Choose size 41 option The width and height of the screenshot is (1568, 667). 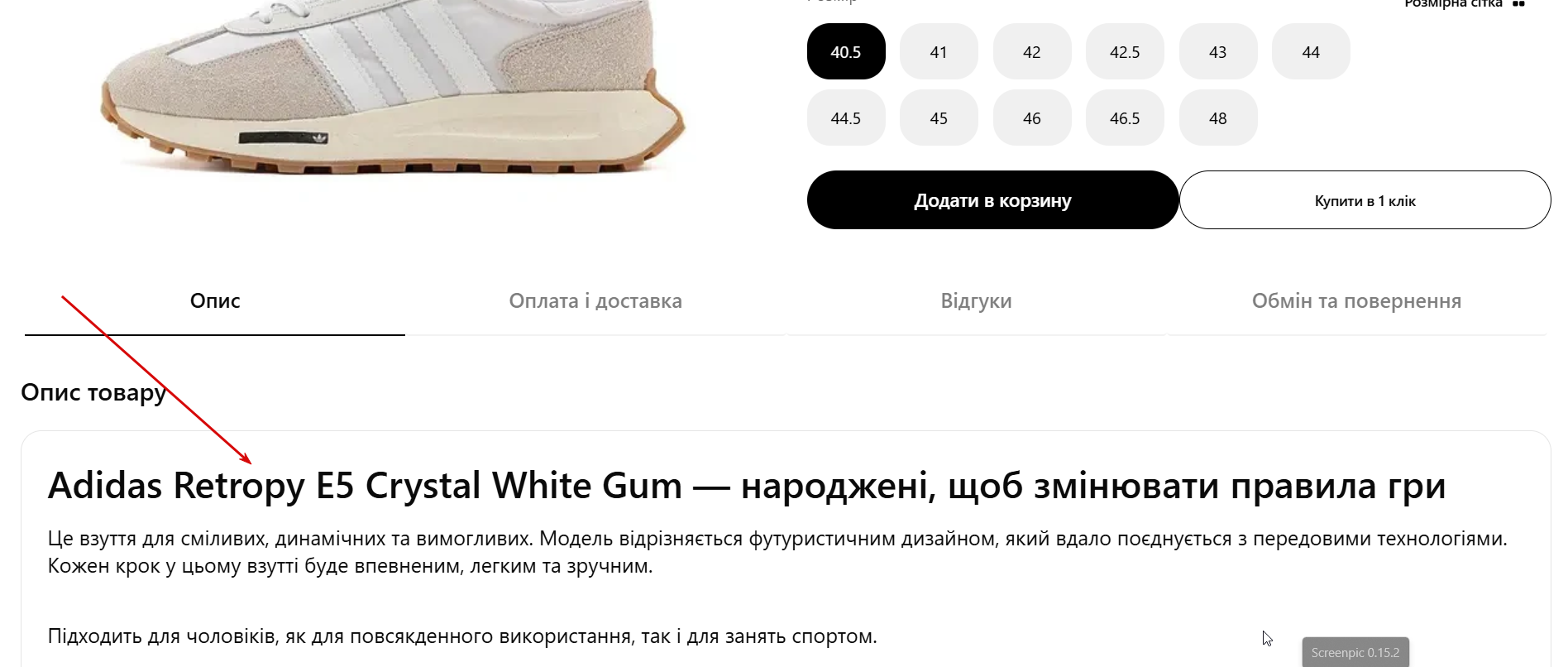tap(939, 51)
